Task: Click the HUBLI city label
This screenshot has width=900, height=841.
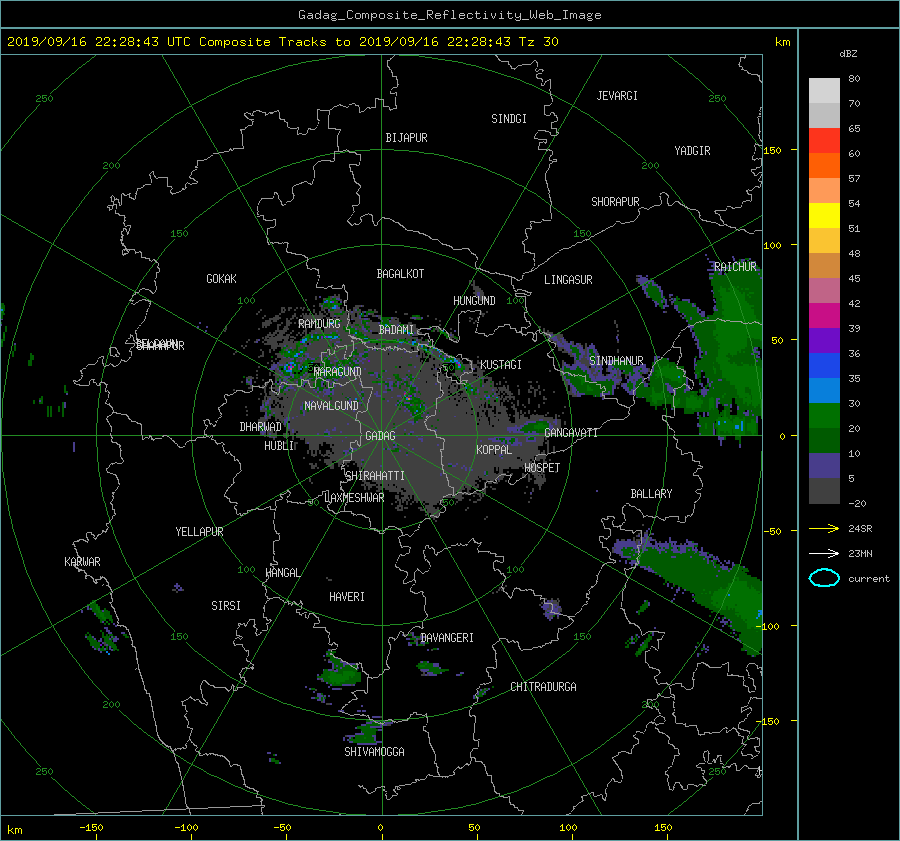Action: point(279,446)
